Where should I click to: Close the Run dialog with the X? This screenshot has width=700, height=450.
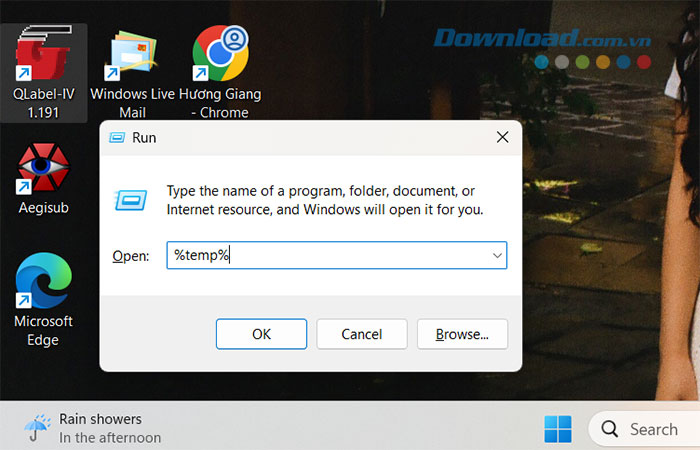502,138
